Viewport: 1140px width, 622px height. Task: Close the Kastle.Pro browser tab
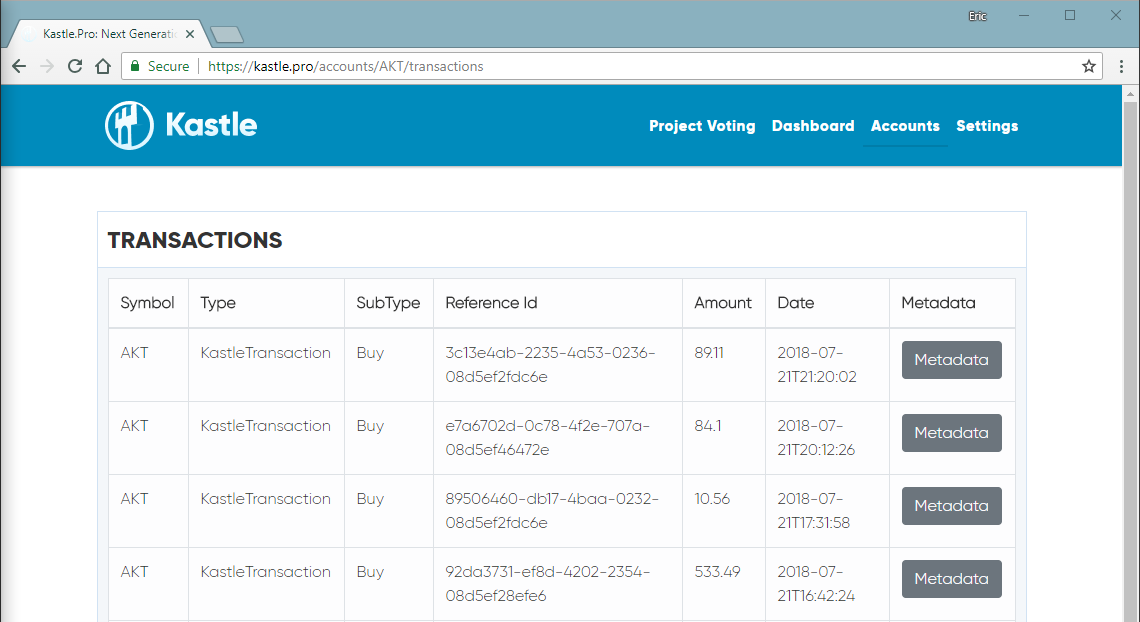pos(190,34)
